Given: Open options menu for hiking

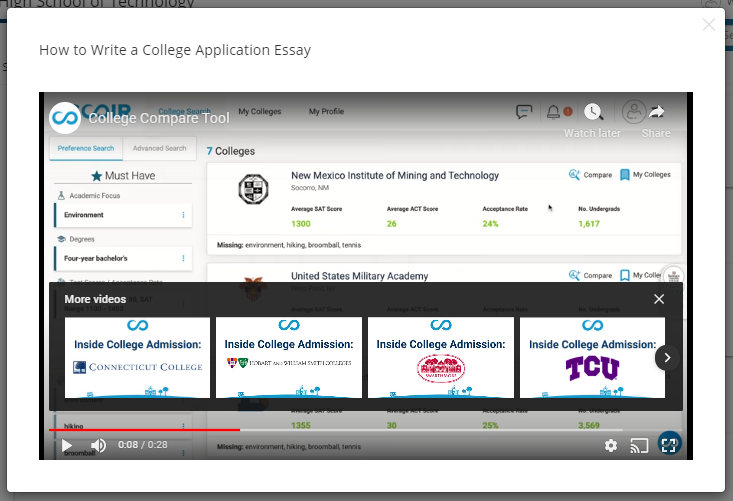Looking at the screenshot, I should coord(183,426).
